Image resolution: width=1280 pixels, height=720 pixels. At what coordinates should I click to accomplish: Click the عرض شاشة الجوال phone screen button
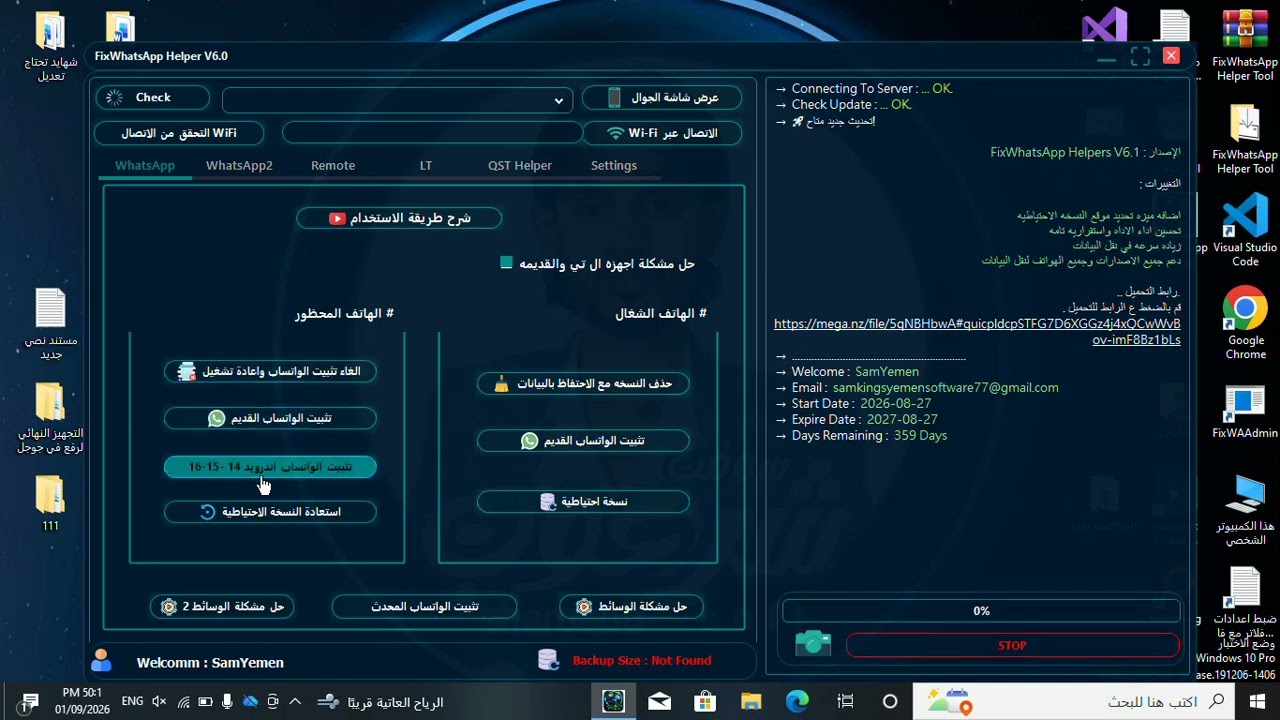click(662, 98)
